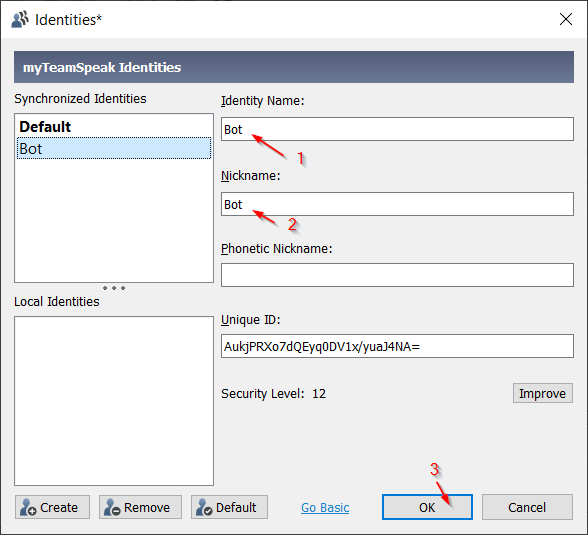The width and height of the screenshot is (588, 535).
Task: Click the Local Identities list box
Action: click(114, 401)
